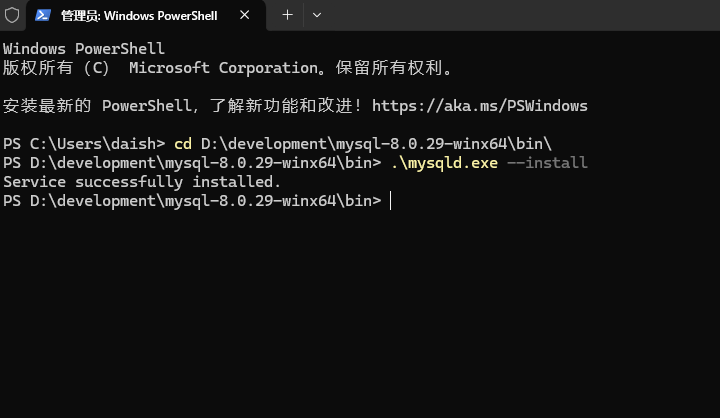This screenshot has height=418, width=720.
Task: Click the PowerShell icon in the tab
Action: pos(43,15)
